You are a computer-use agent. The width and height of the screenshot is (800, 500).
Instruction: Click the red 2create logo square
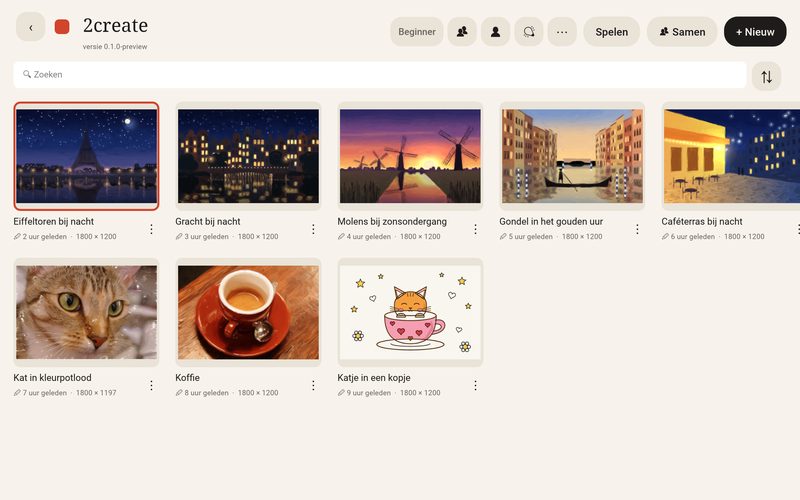click(x=62, y=27)
